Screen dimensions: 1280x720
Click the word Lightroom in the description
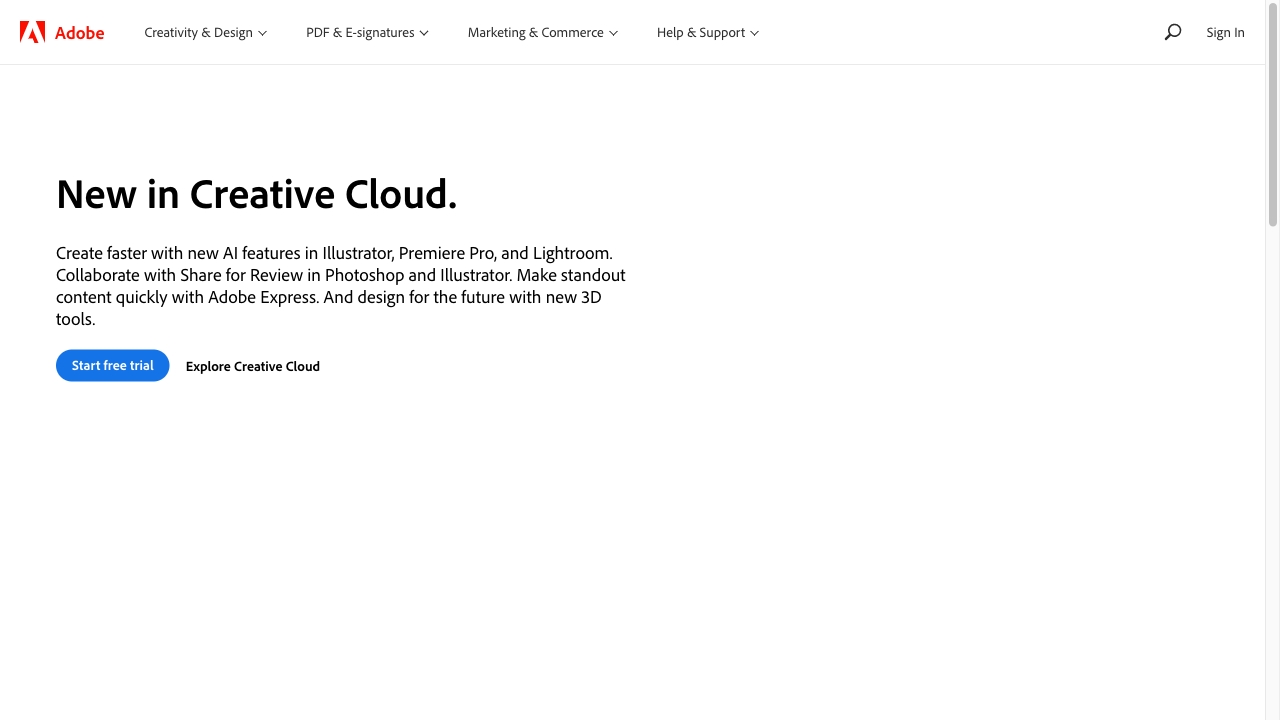[570, 253]
